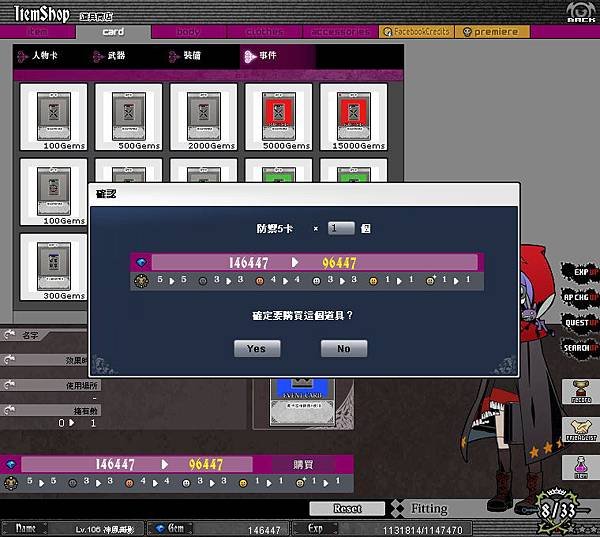Click the Fitting button
This screenshot has height=537, width=600.
429,509
